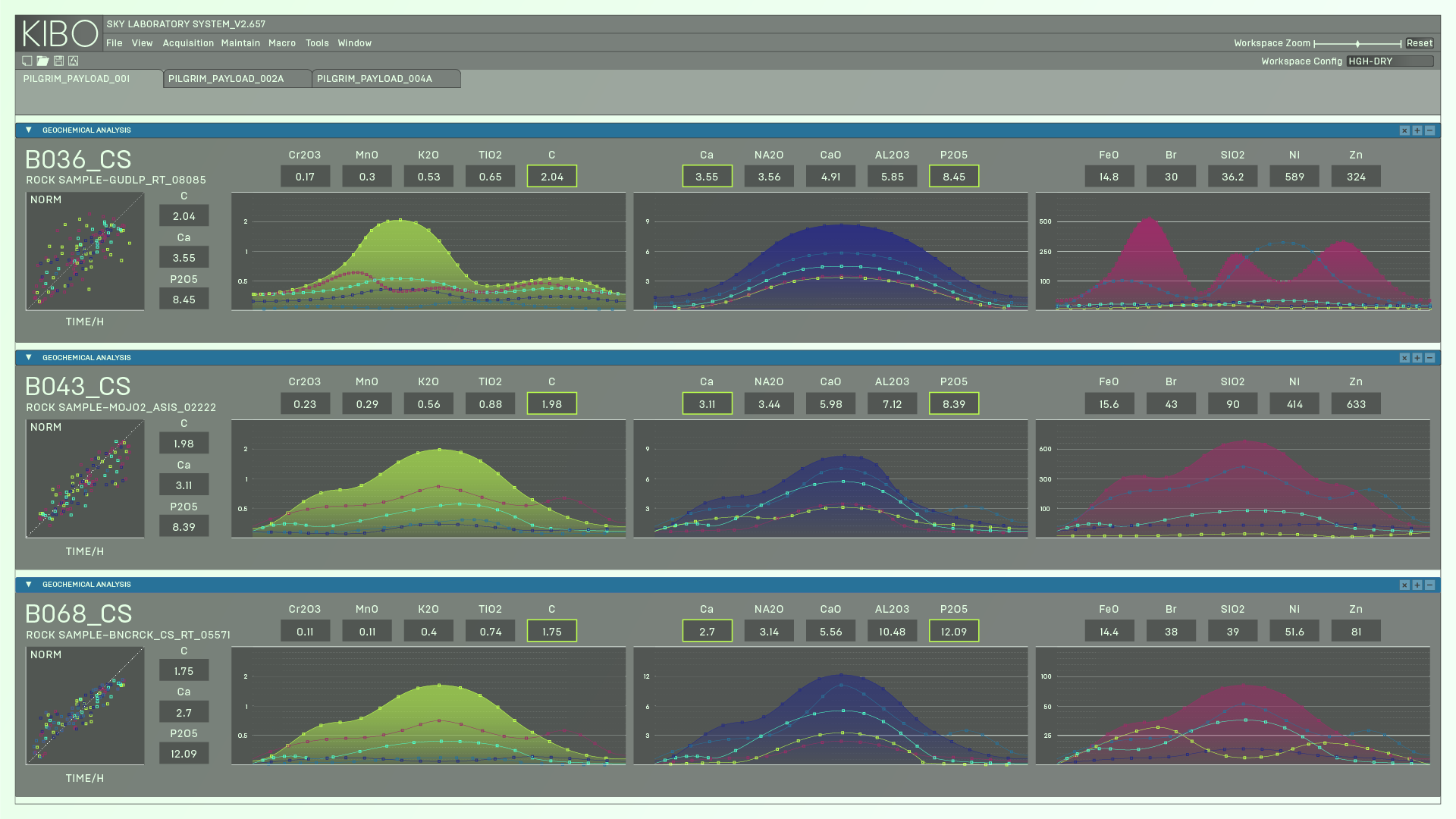The image size is (1456, 819).
Task: Close the B036_CS analysis panel
Action: click(1404, 130)
